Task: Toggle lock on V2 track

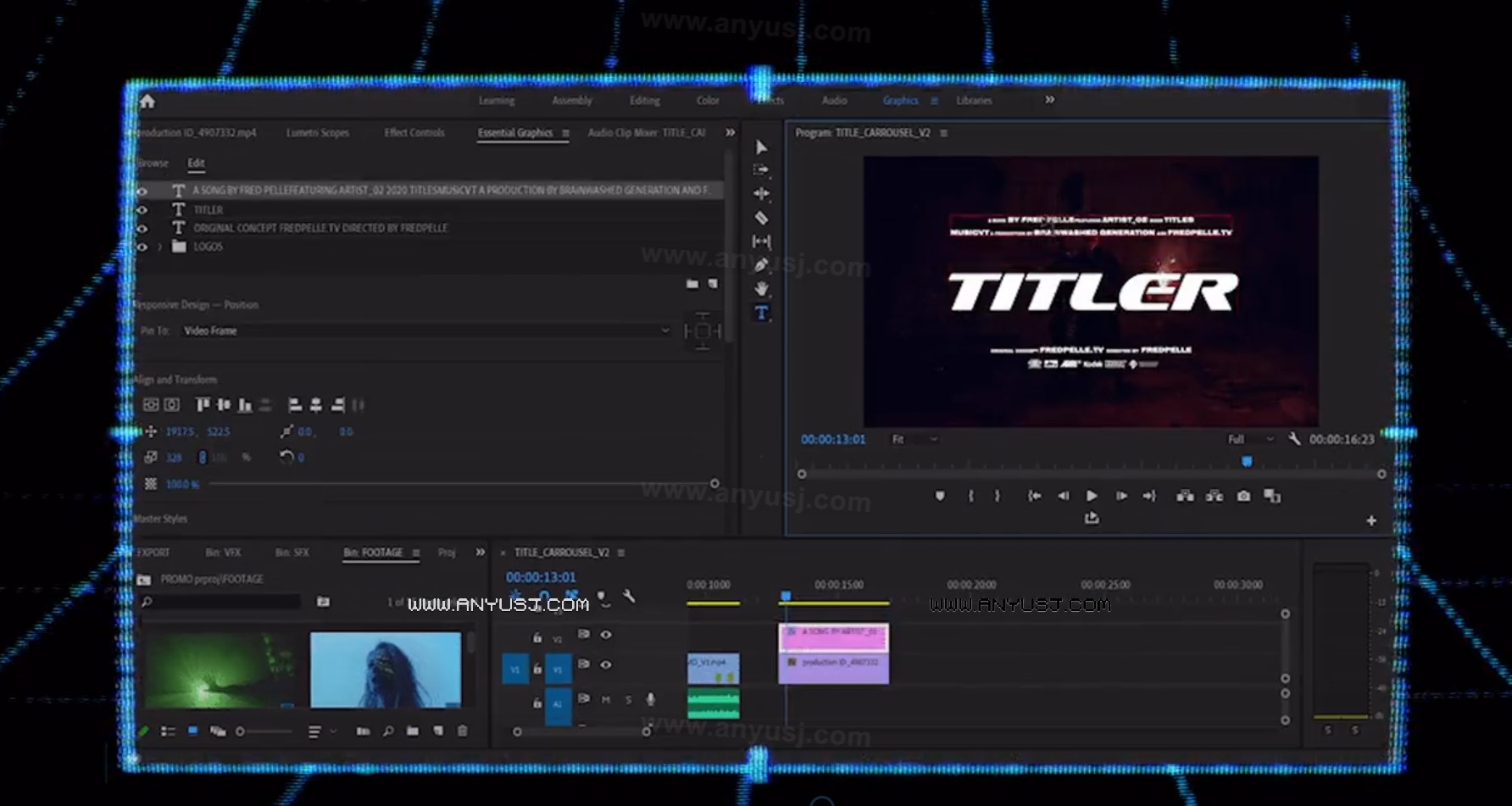Action: point(537,637)
